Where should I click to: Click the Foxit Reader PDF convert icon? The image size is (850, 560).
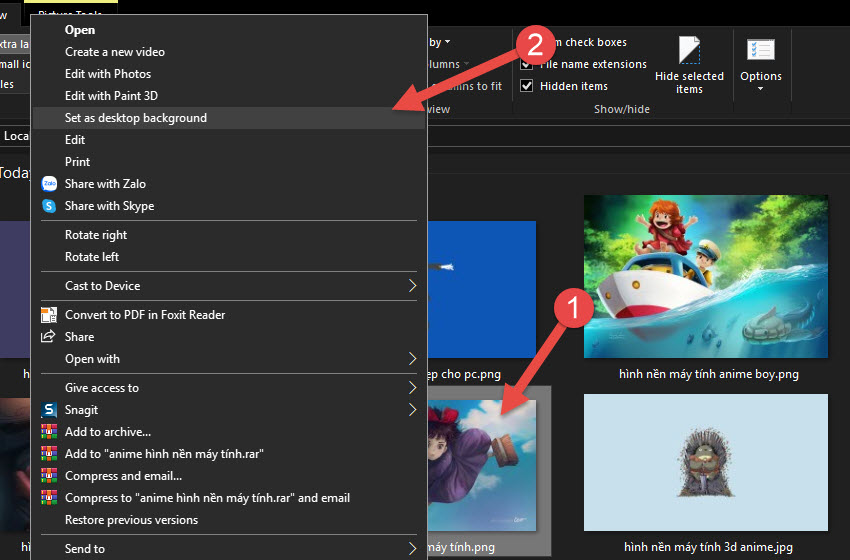point(49,315)
